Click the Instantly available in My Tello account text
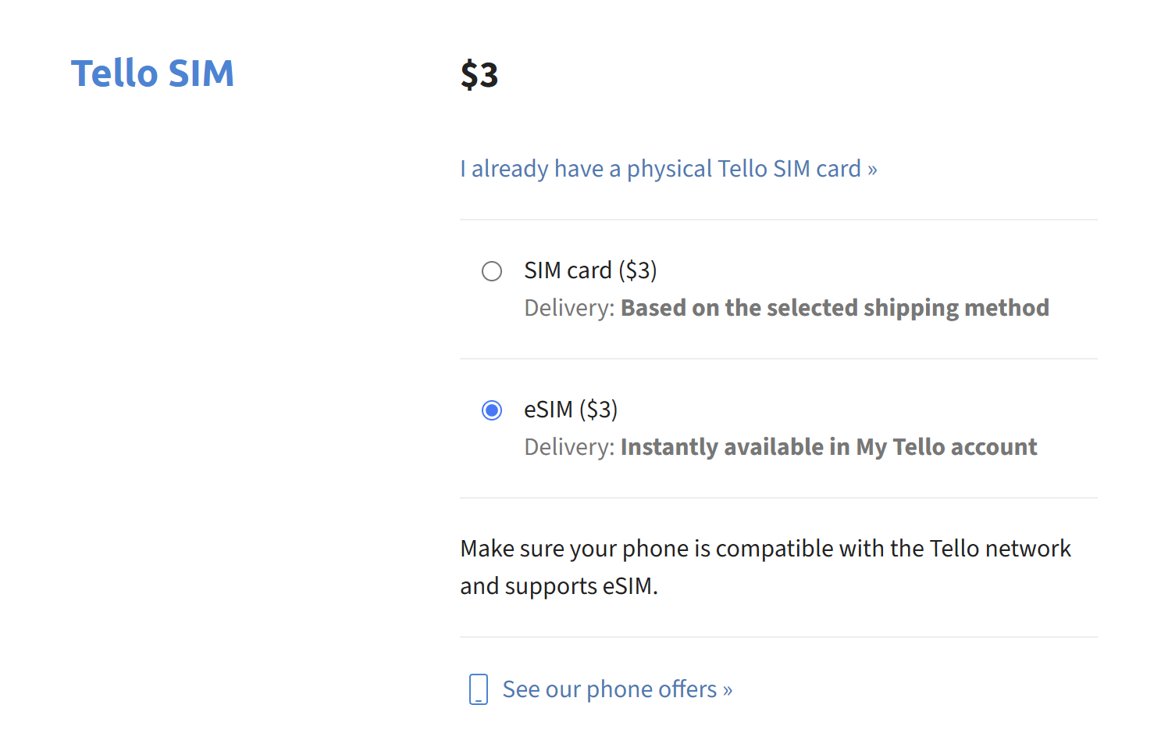 pyautogui.click(x=828, y=447)
